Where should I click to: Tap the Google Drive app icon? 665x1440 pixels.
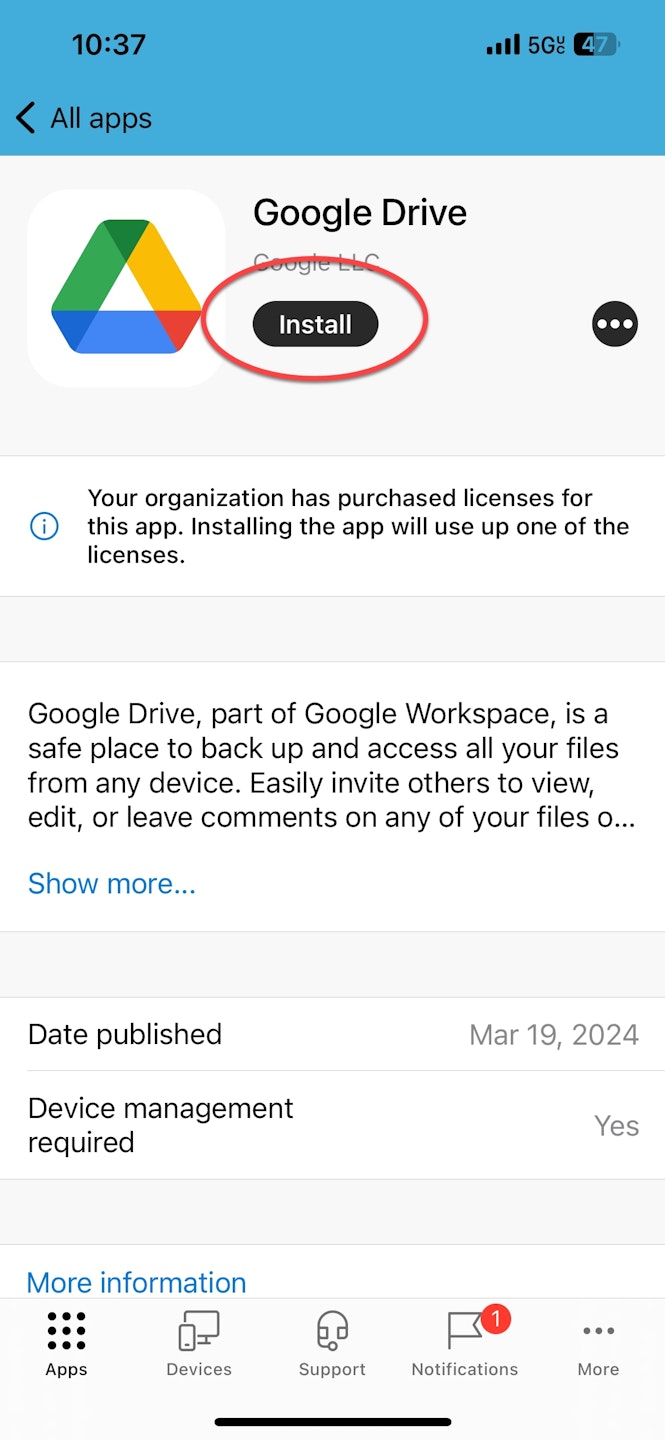(x=126, y=288)
